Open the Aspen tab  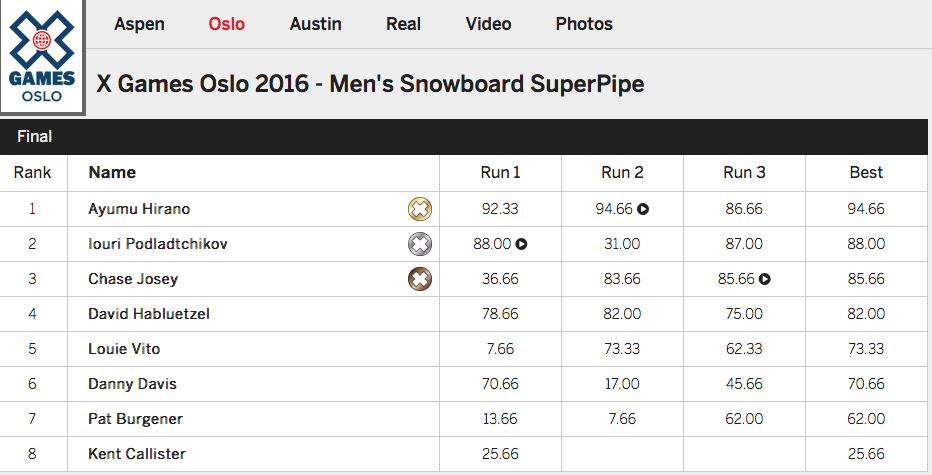coord(140,24)
